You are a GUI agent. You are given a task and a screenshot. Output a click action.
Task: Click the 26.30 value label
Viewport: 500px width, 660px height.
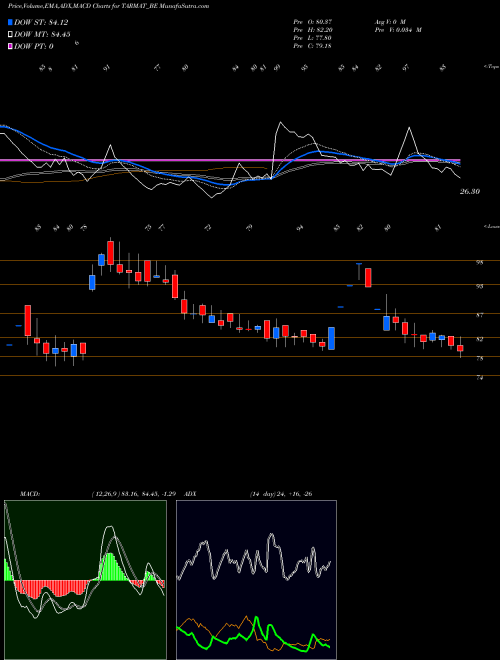click(x=470, y=192)
